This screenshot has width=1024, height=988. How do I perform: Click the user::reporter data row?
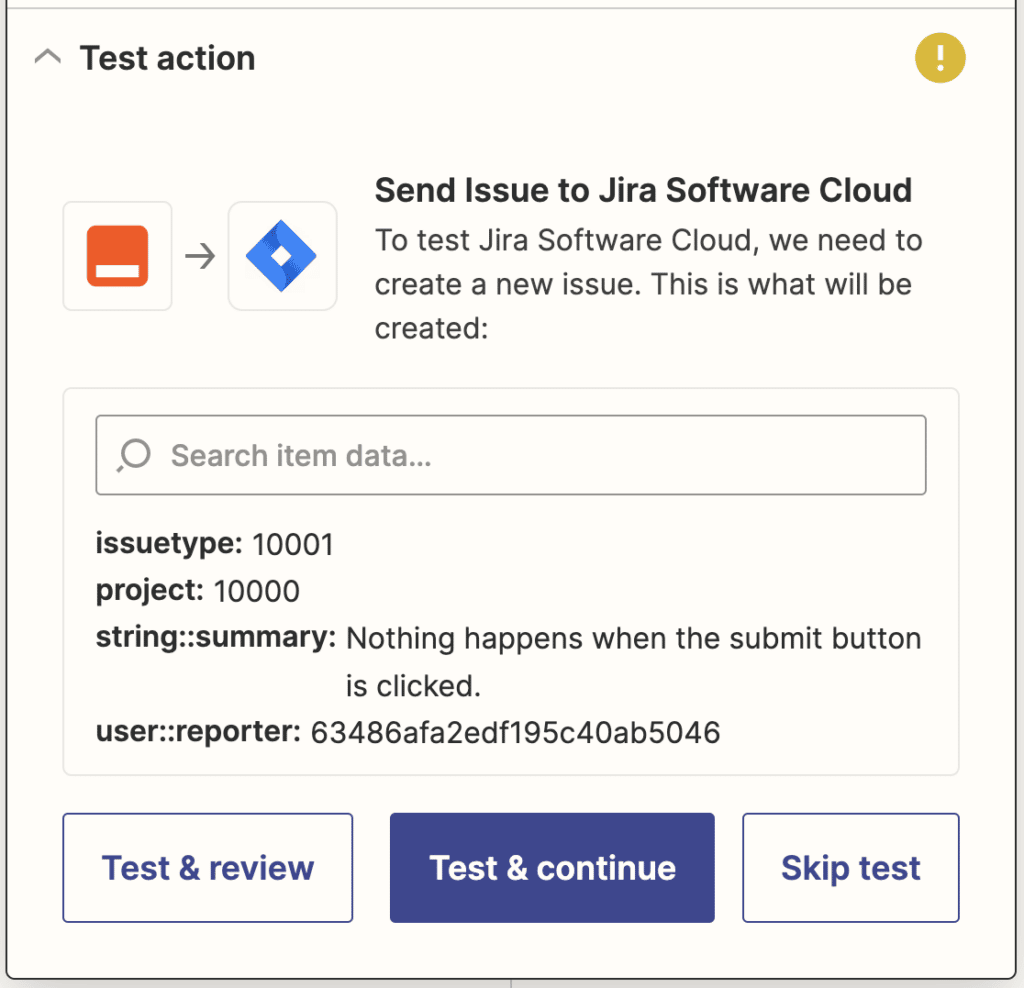point(407,731)
